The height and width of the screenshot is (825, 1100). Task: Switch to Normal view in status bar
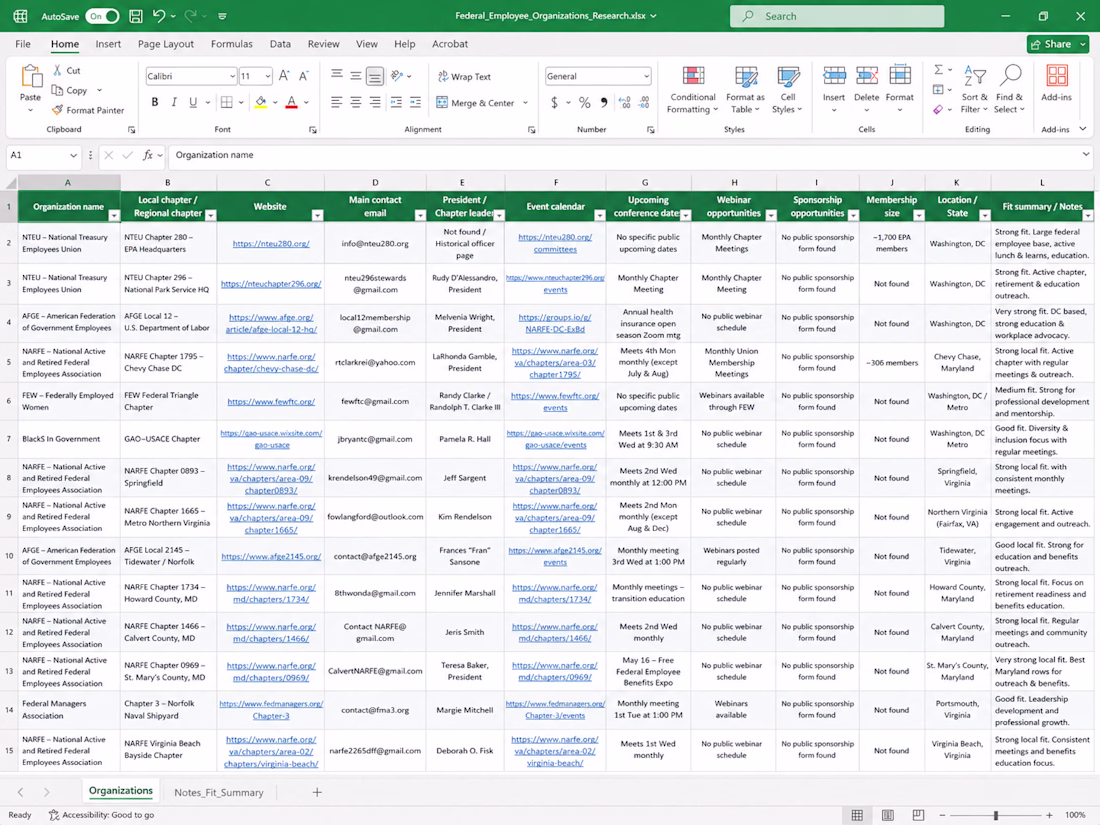(x=857, y=814)
